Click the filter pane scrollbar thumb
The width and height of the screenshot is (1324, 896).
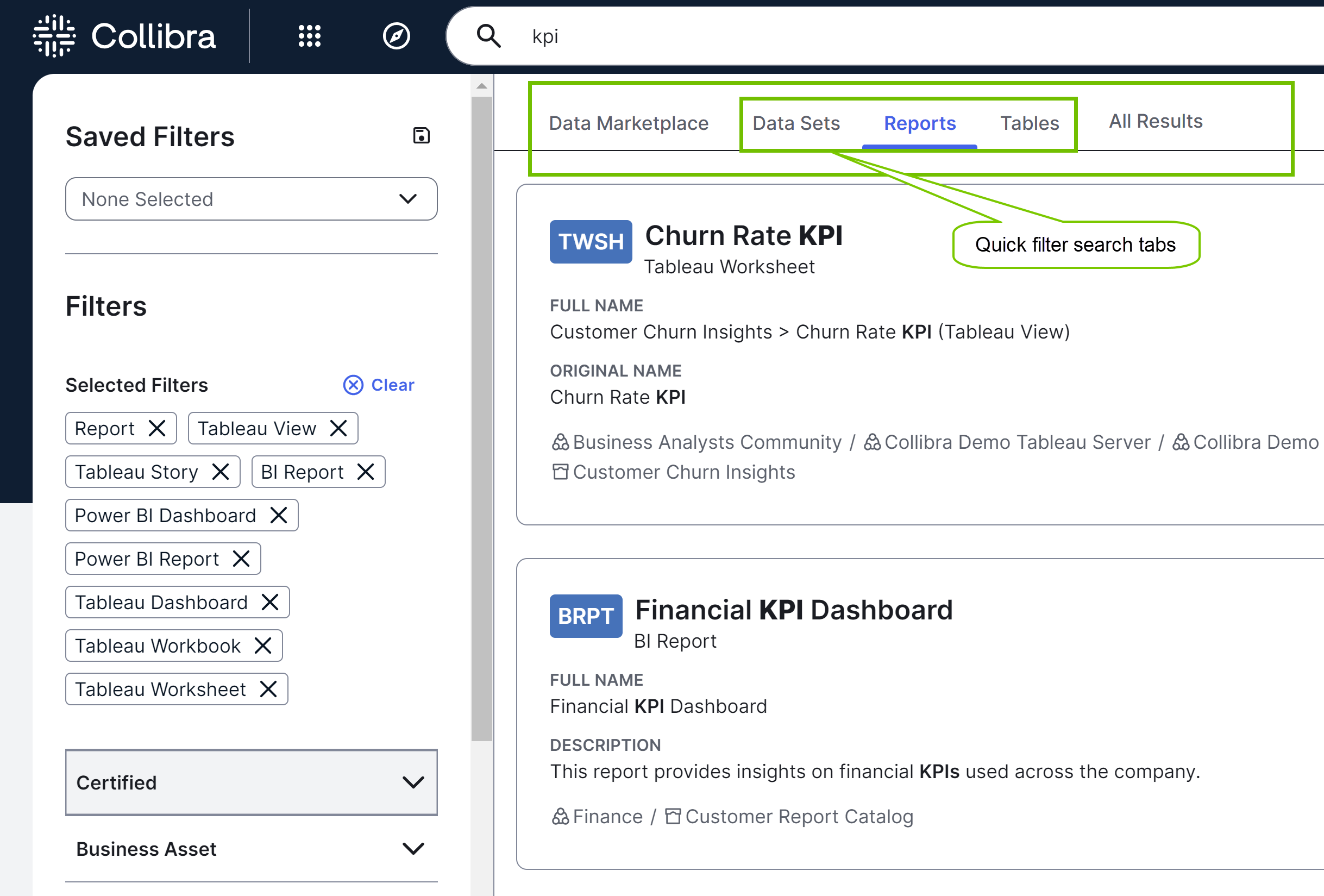click(x=481, y=419)
